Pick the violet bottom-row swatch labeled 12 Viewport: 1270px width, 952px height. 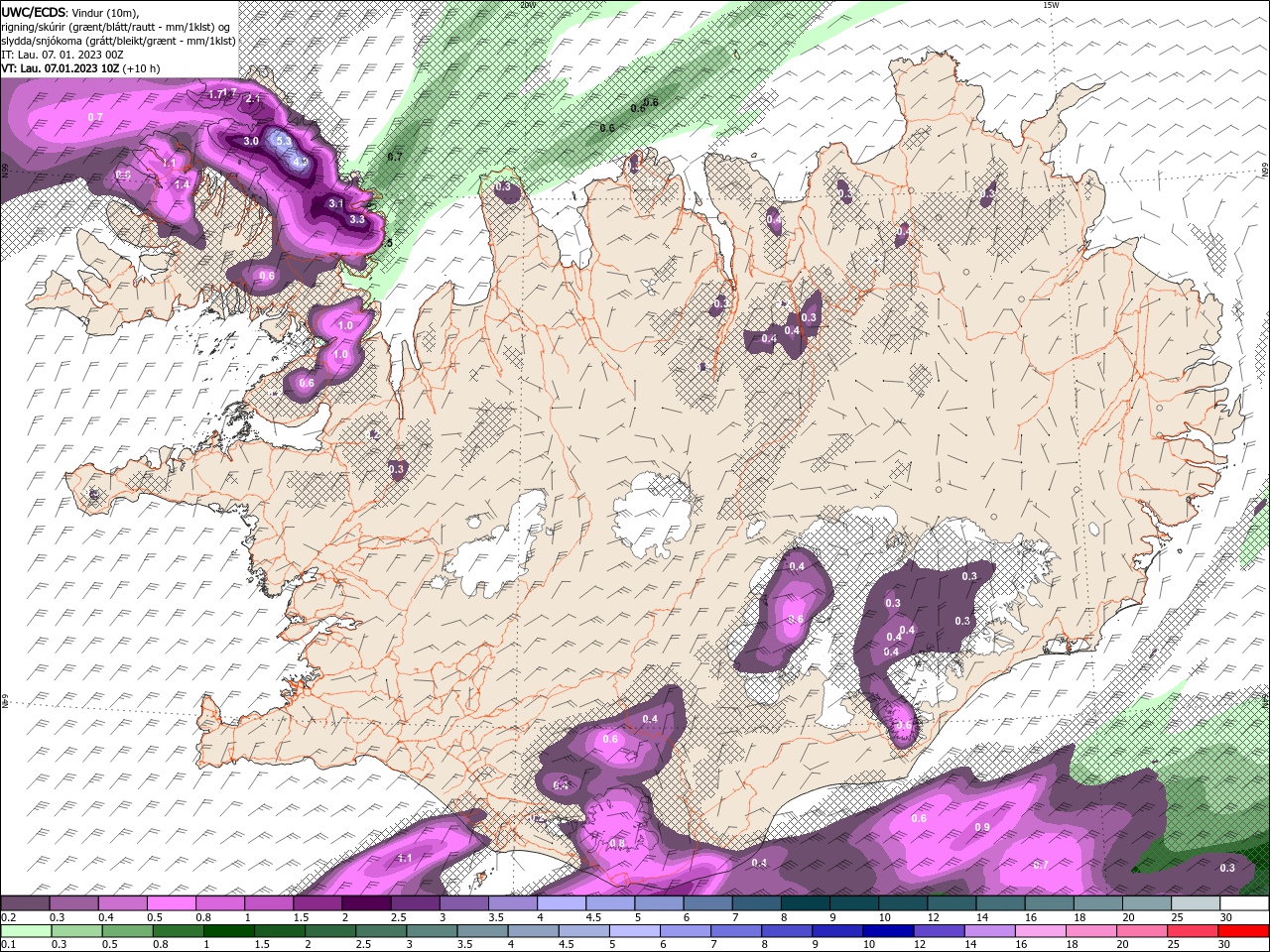click(x=939, y=930)
